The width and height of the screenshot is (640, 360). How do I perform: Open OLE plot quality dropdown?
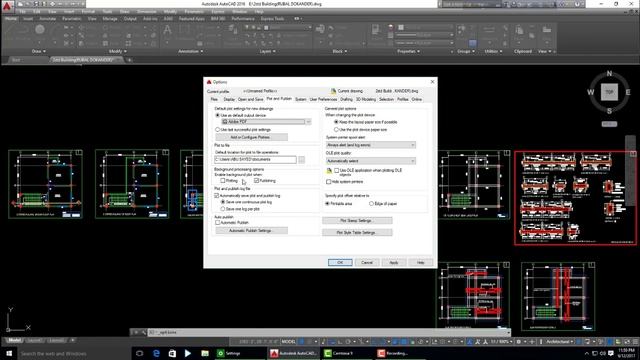click(371, 161)
